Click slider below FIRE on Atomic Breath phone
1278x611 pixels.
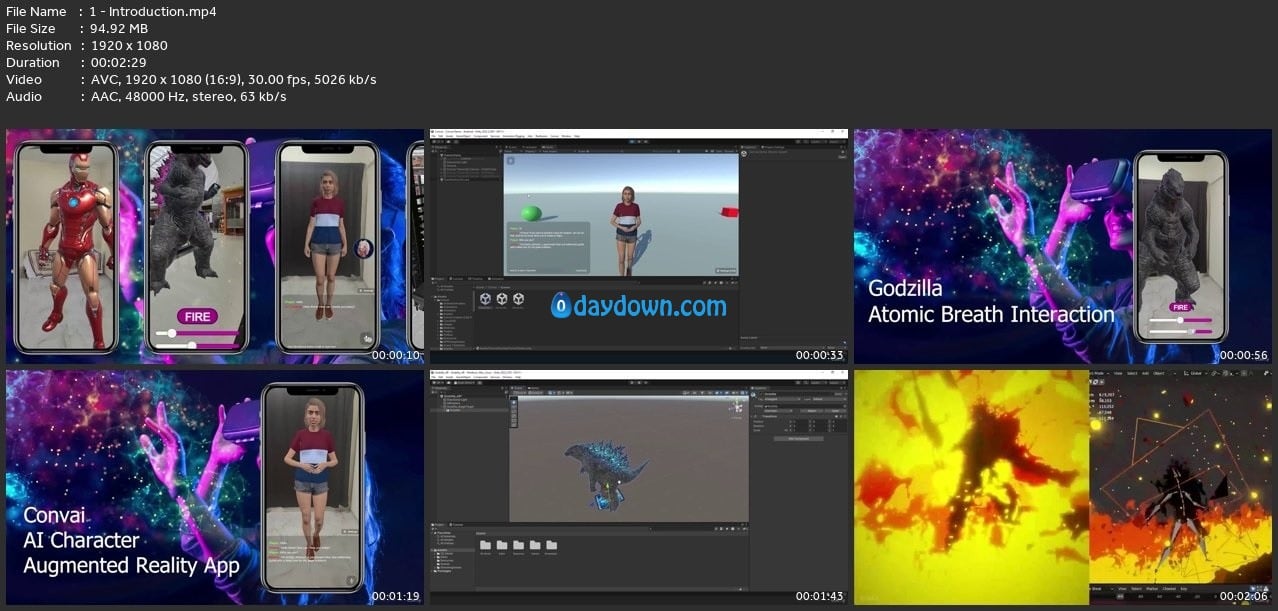(1180, 321)
